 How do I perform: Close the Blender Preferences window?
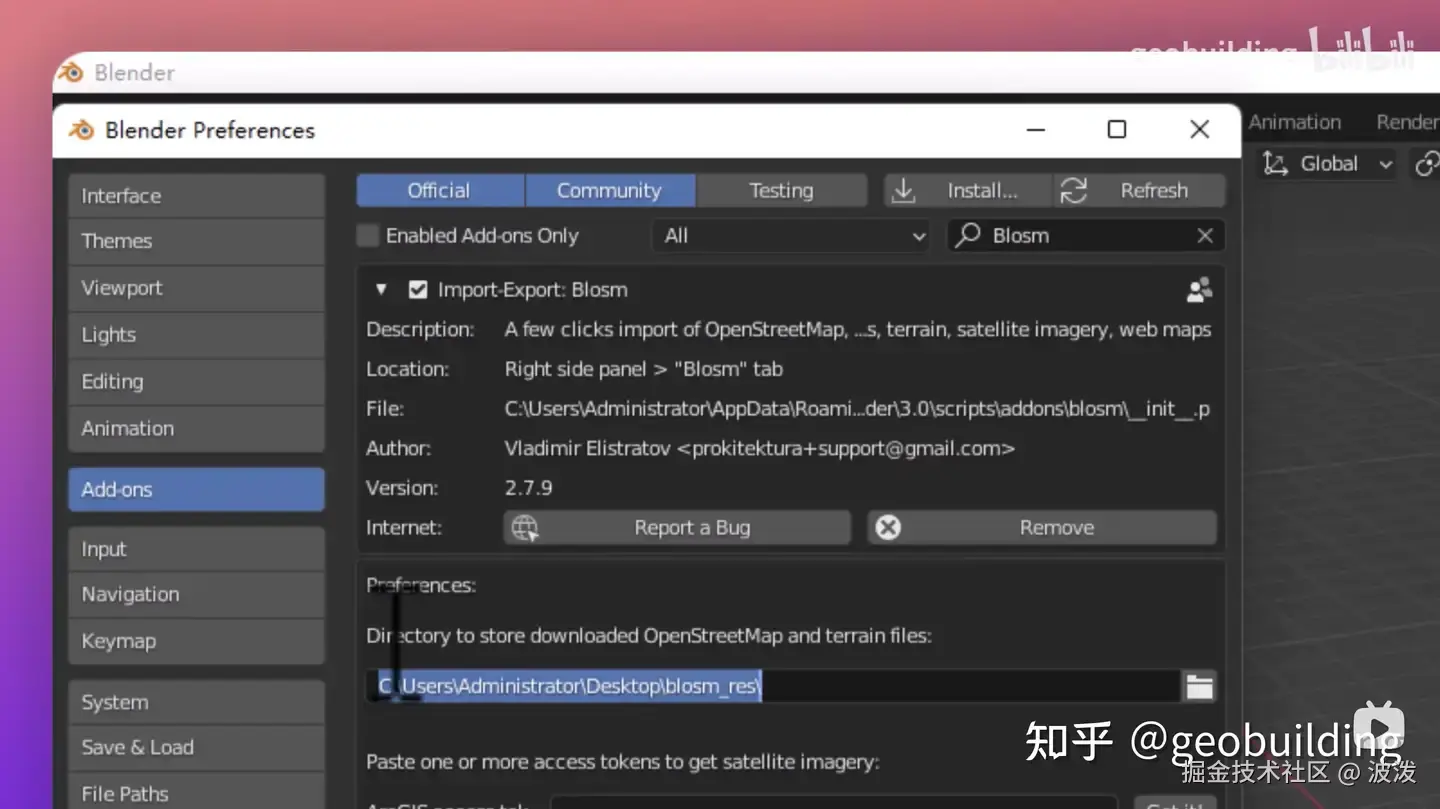pos(1200,129)
